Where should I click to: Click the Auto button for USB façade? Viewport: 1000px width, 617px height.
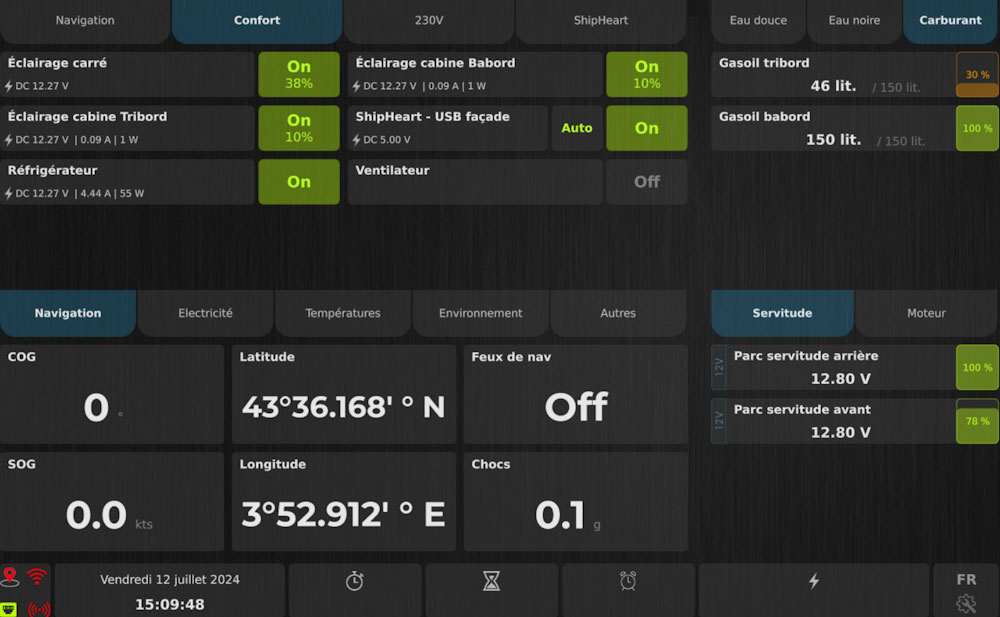coord(577,128)
